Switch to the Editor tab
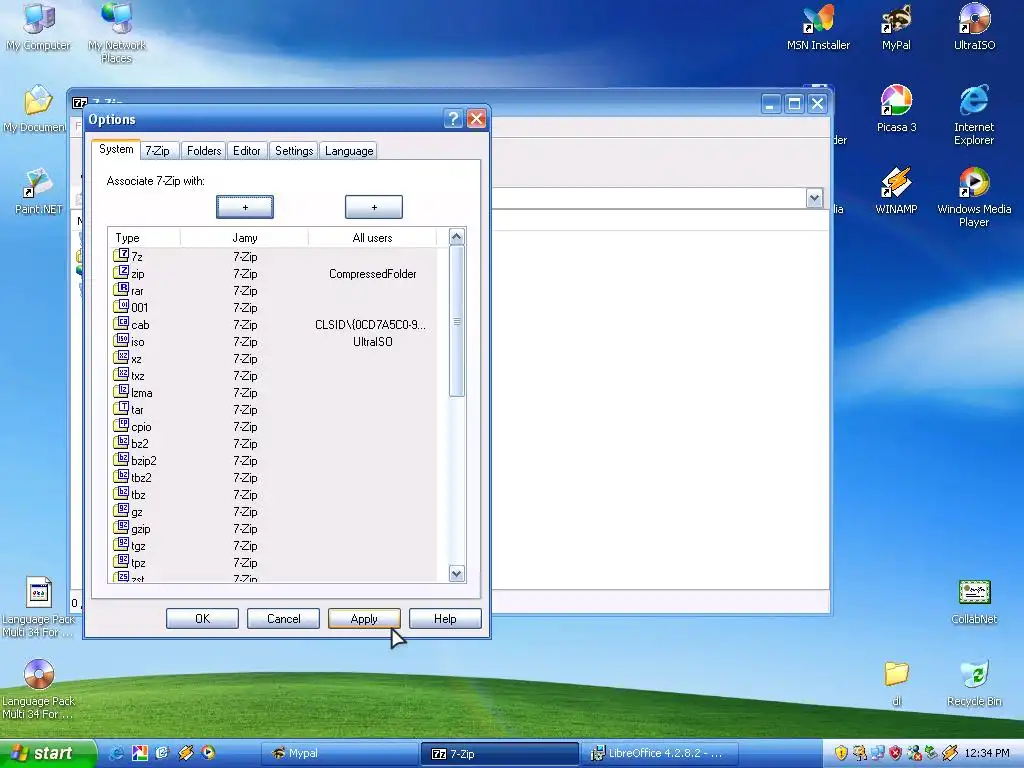Image resolution: width=1024 pixels, height=768 pixels. point(247,151)
